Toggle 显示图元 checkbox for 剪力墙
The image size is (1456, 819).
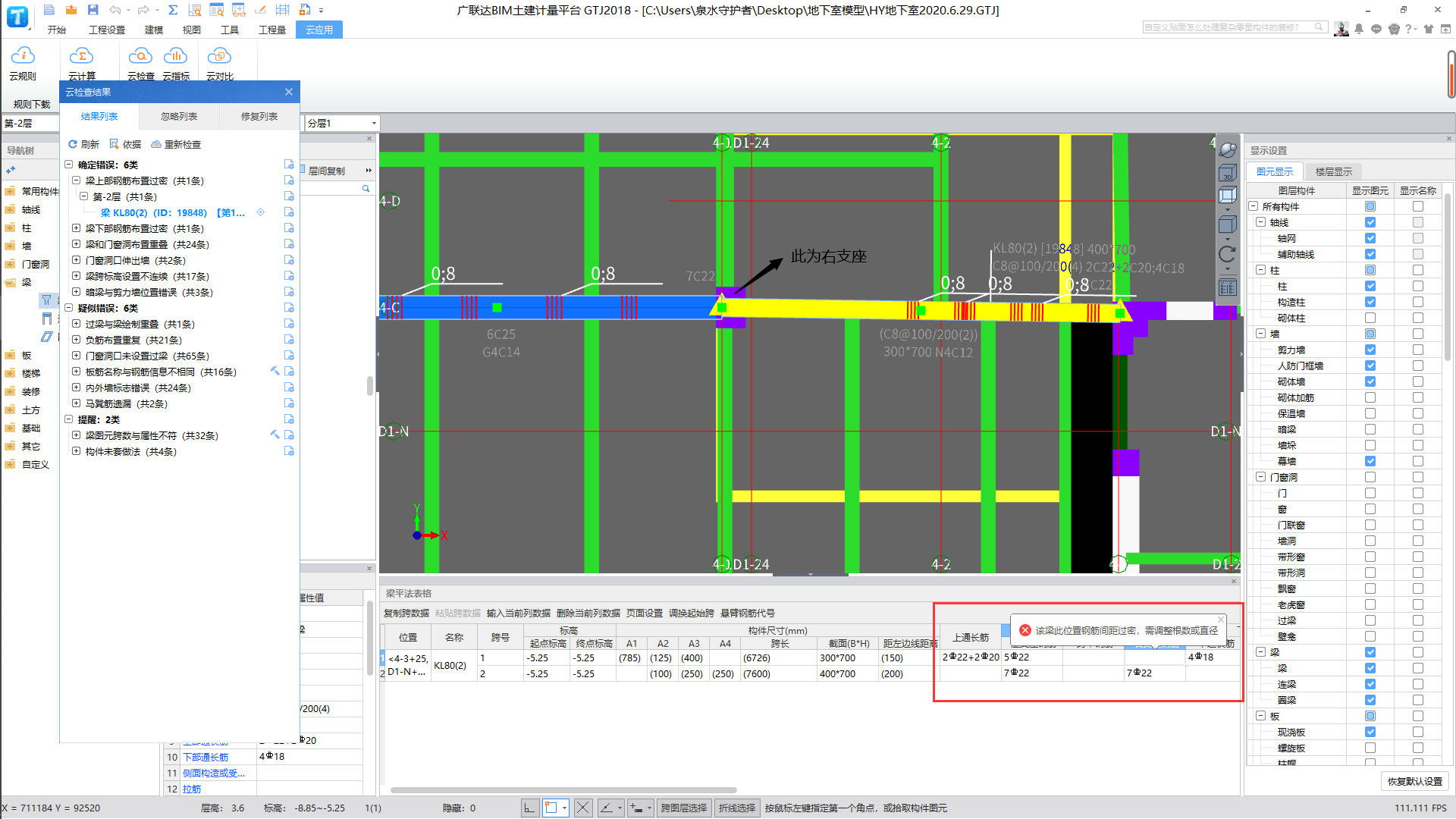tap(1370, 350)
